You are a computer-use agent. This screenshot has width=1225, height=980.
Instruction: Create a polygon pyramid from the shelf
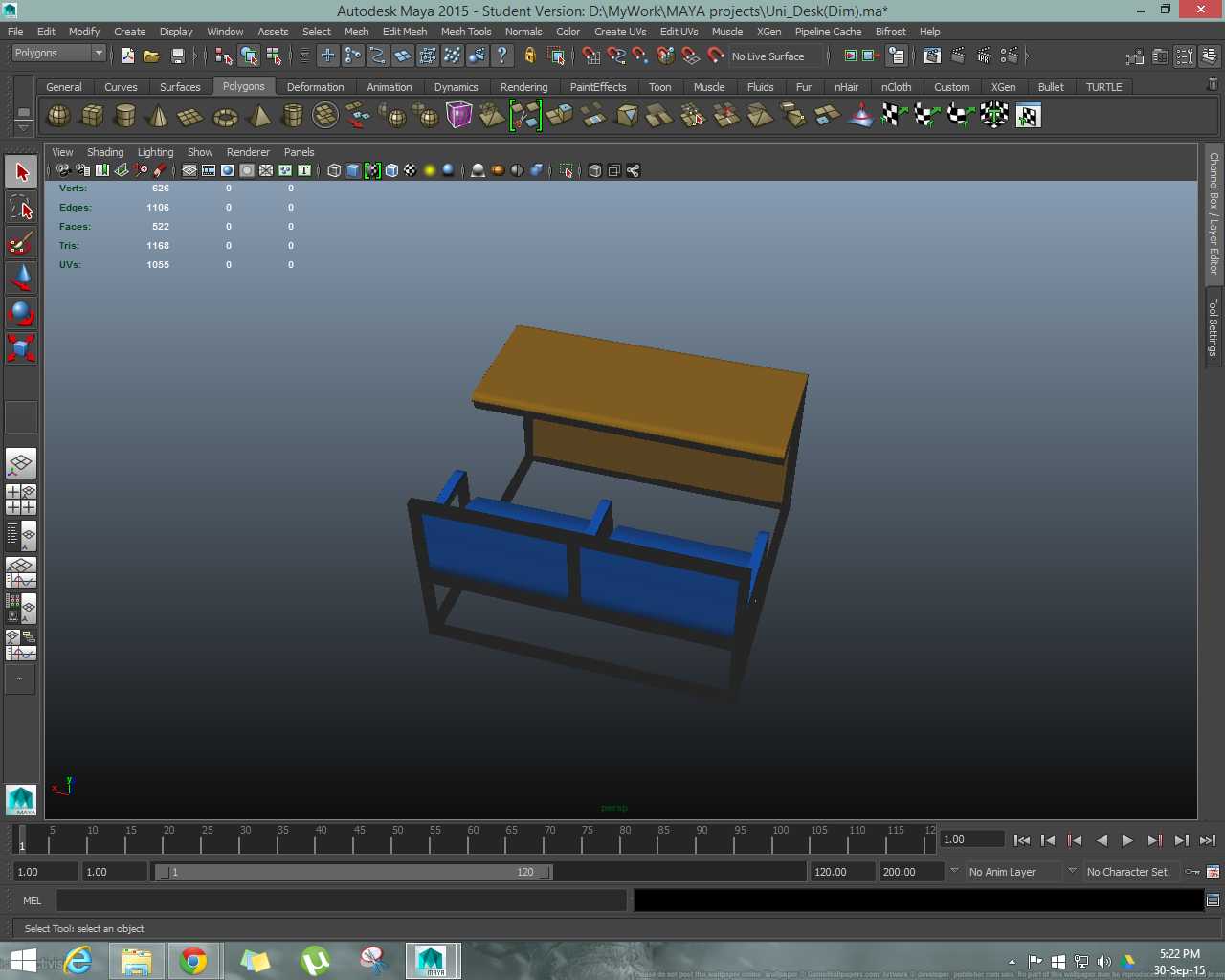pyautogui.click(x=258, y=116)
